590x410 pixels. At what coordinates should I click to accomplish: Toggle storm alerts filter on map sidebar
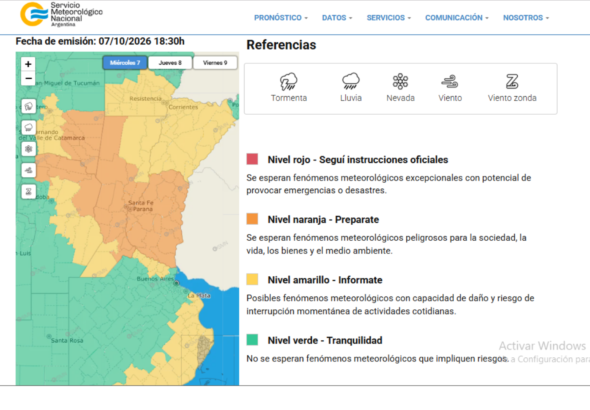(x=29, y=106)
